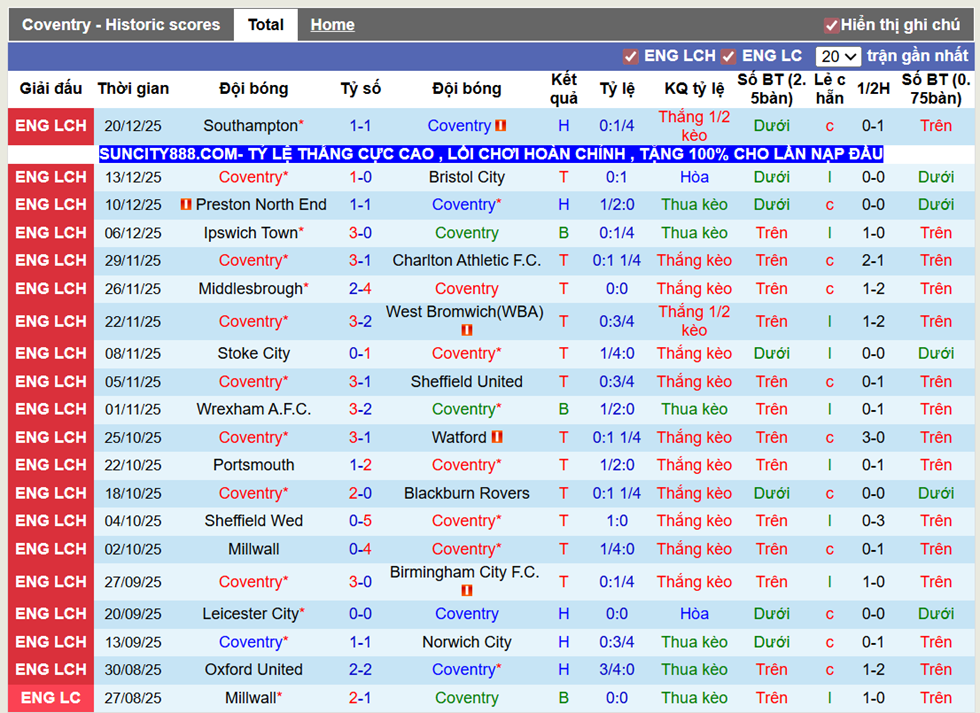Click Hòa result on Bristol City row
This screenshot has width=980, height=713.
tap(694, 177)
